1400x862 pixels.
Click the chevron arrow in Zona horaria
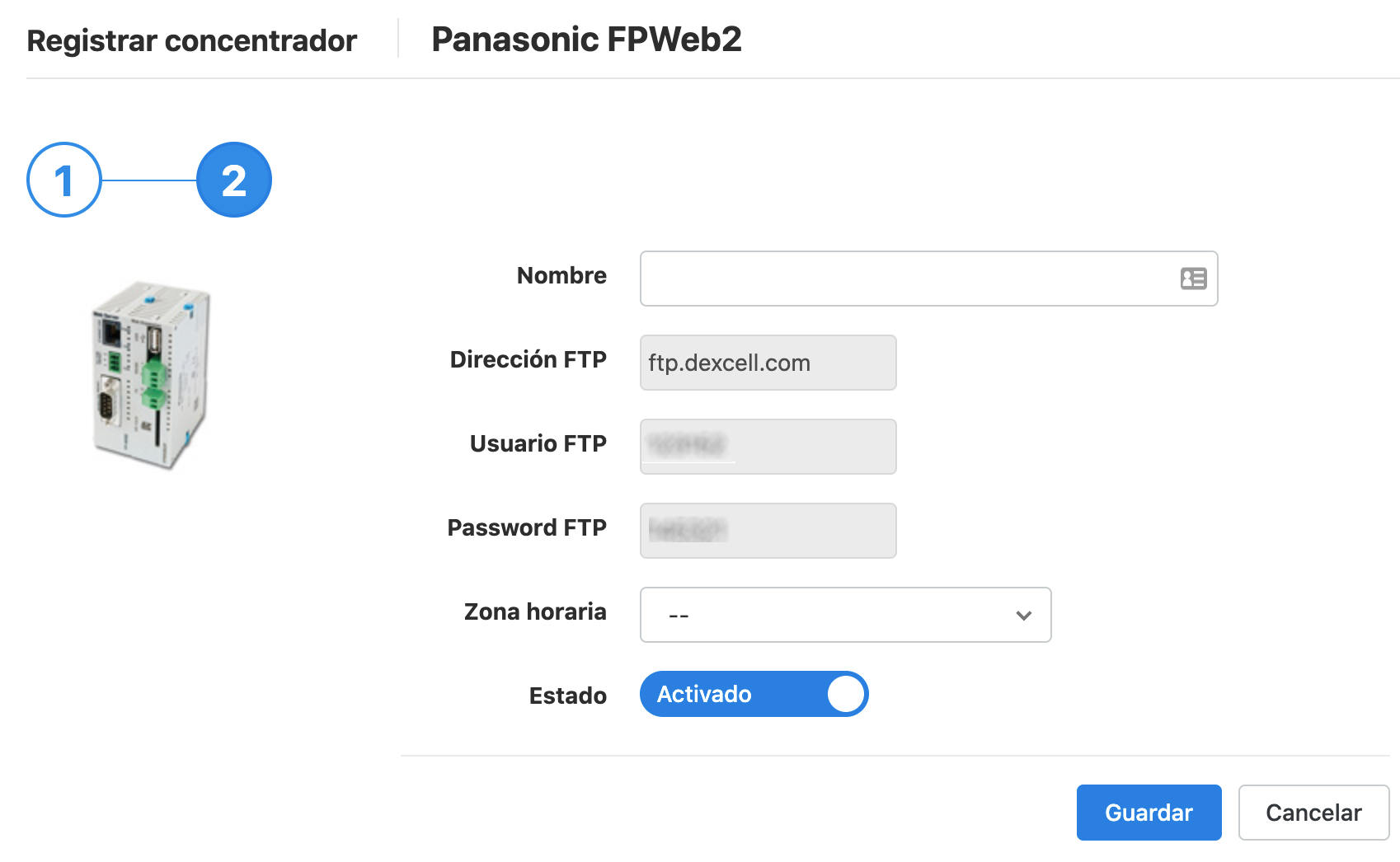(x=1024, y=616)
